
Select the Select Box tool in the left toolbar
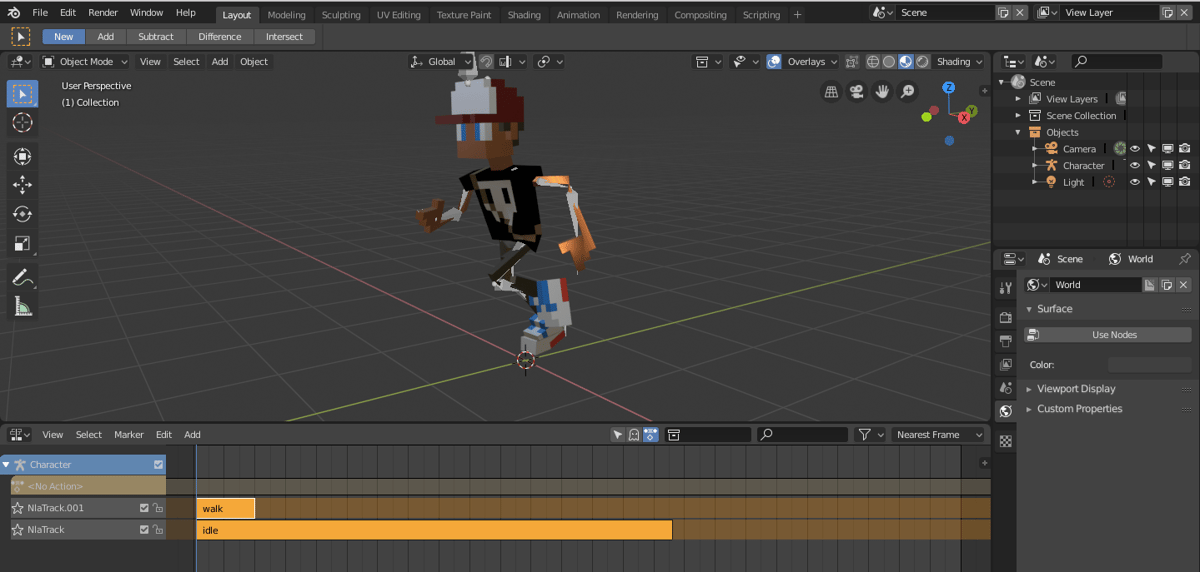coord(22,93)
